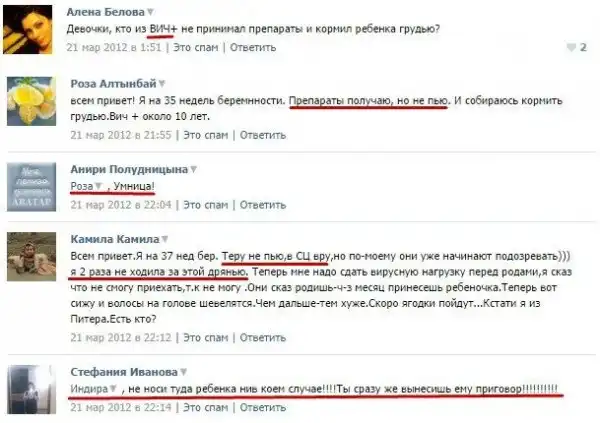
Task: Expand dropdown arrow next to Камила Камила
Action: click(x=165, y=239)
